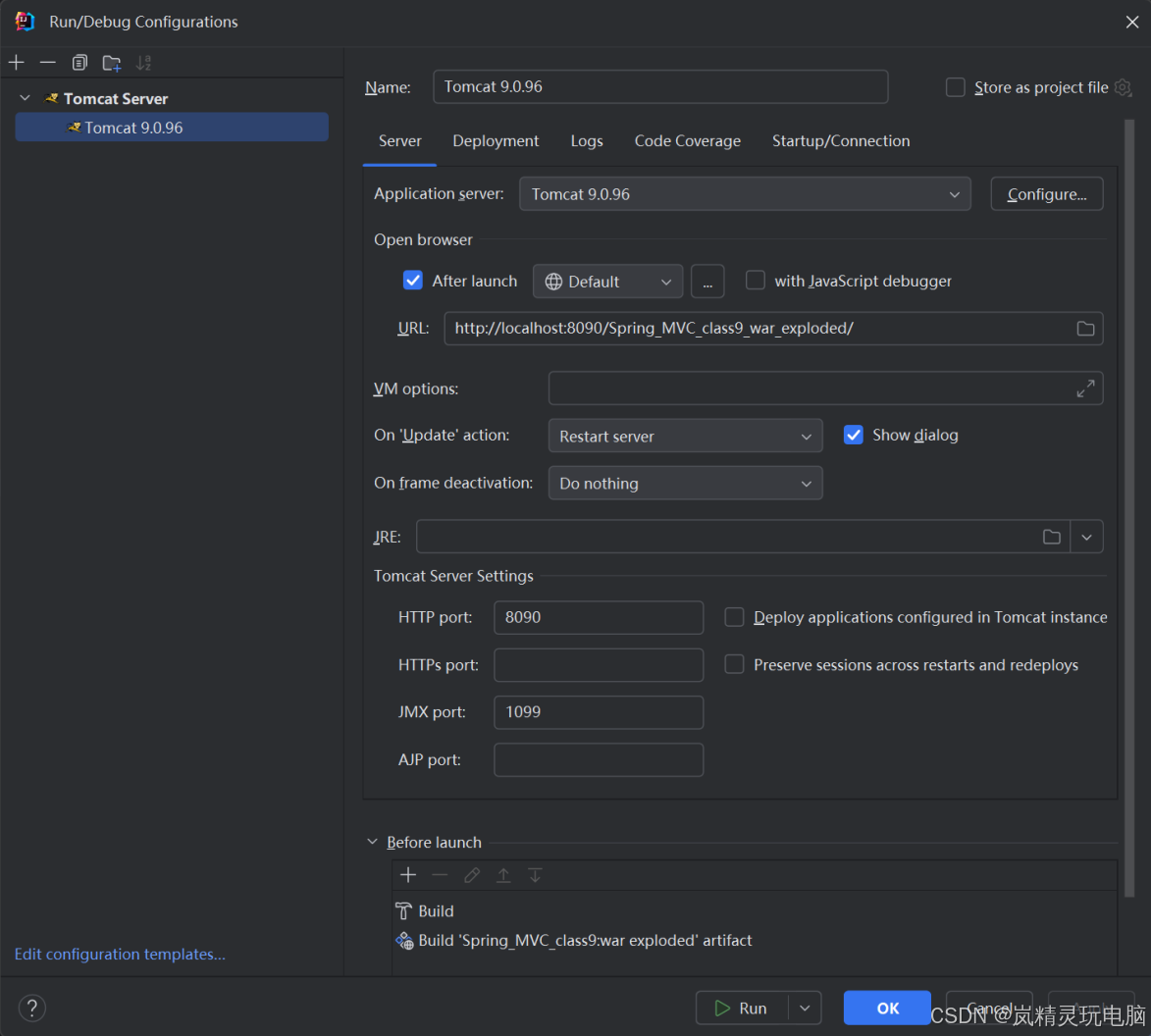Switch to the Code Coverage tab
This screenshot has width=1151, height=1036.
tap(687, 141)
